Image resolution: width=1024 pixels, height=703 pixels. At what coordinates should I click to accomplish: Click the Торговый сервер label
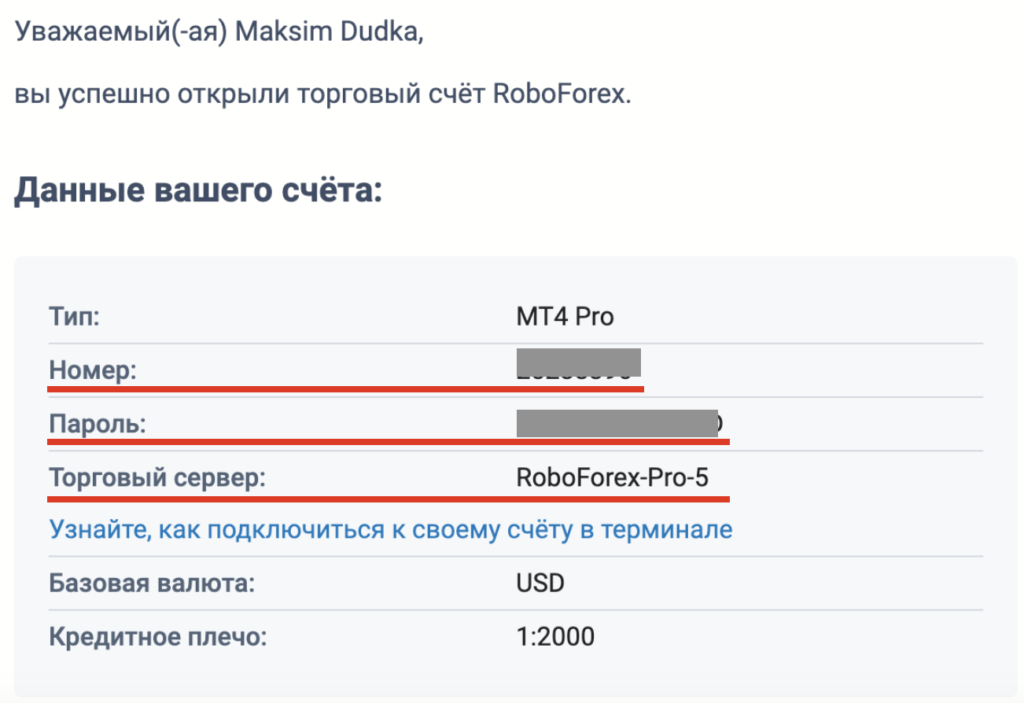157,478
